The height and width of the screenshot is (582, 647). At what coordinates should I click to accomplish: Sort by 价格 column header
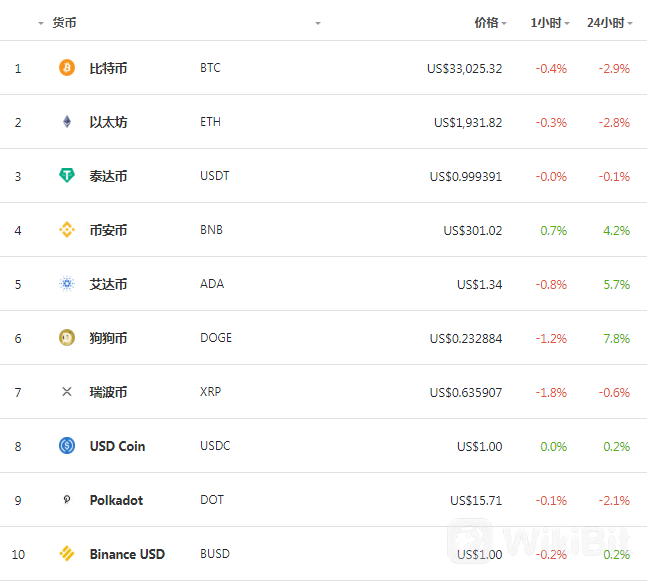pos(486,22)
